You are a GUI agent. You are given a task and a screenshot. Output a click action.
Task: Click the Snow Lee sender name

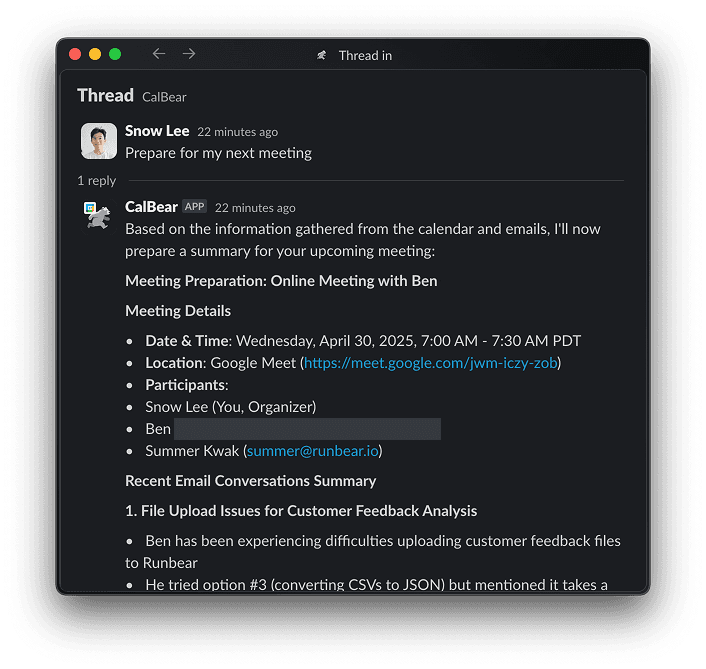pos(157,131)
